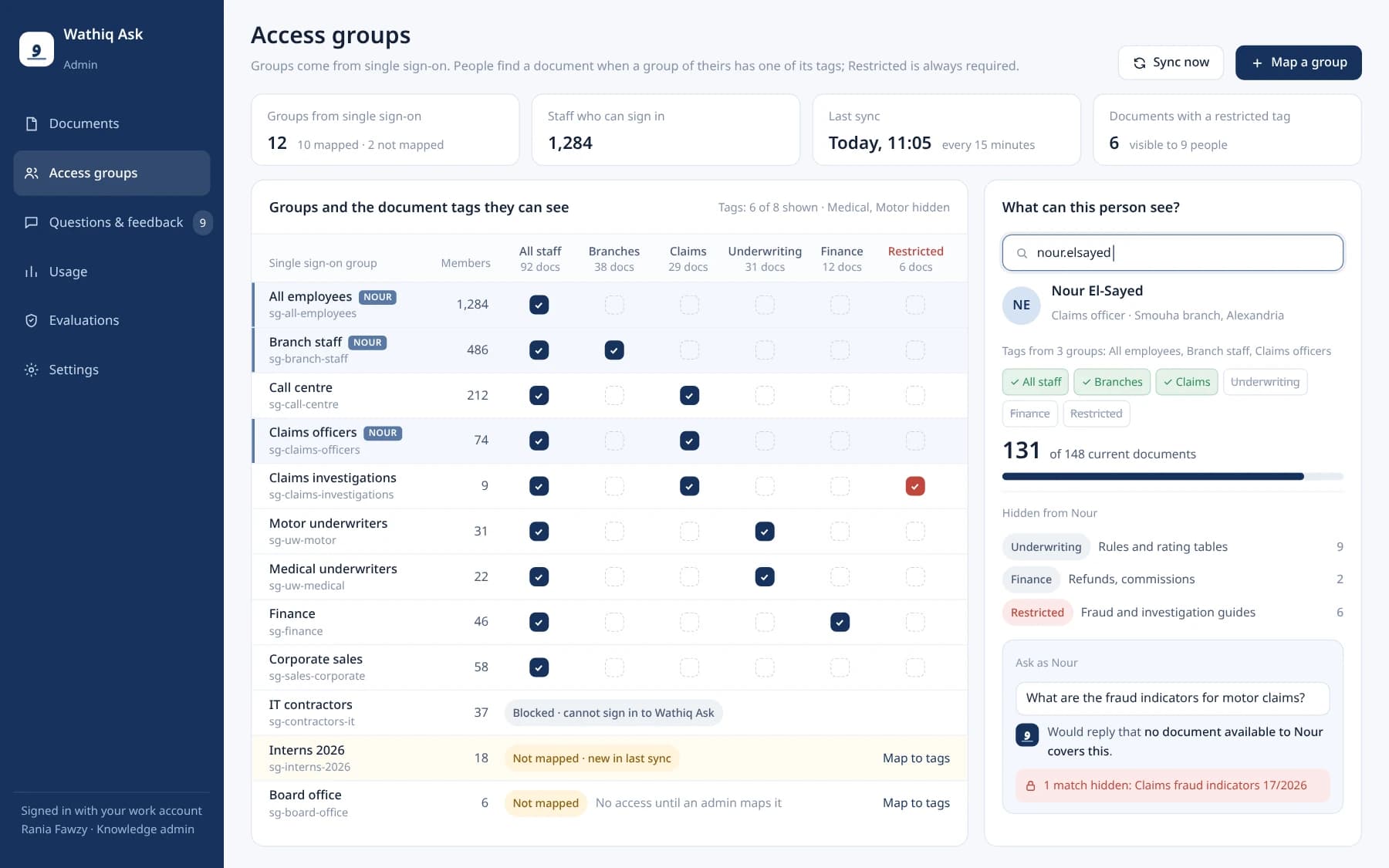Open the Usage section
This screenshot has height=868, width=1389.
(112, 272)
